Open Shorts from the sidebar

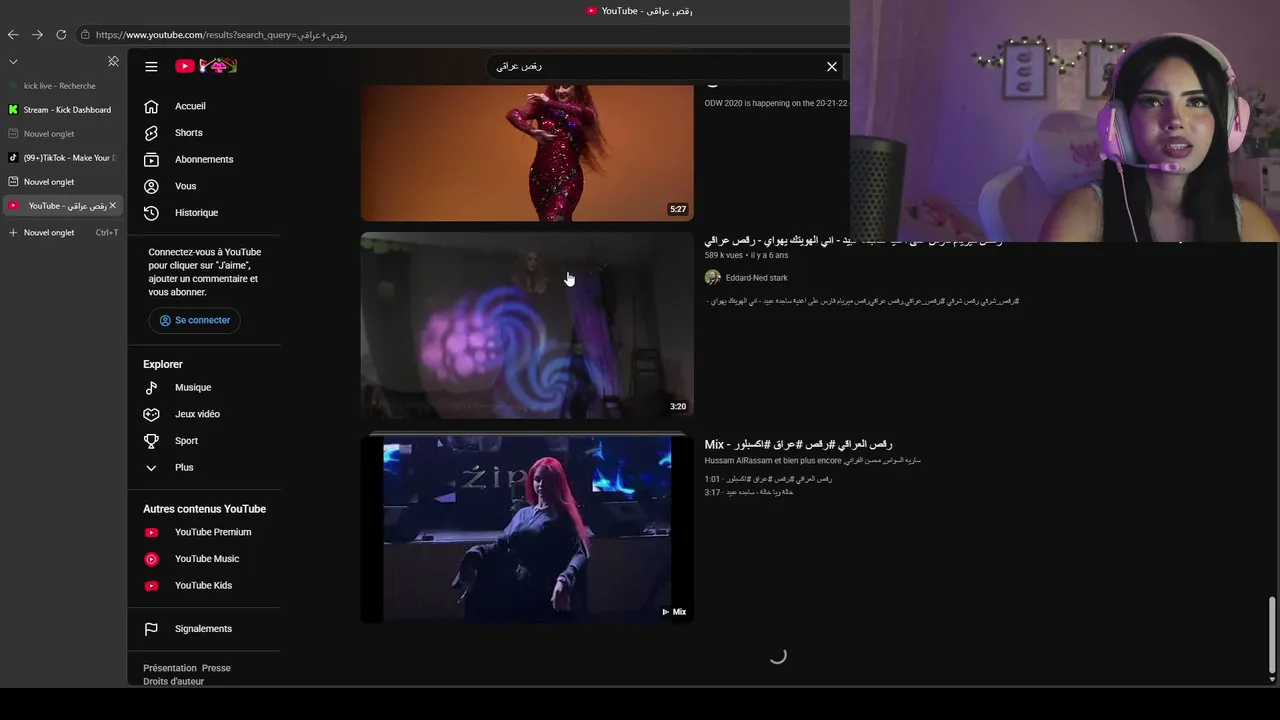pos(204,133)
